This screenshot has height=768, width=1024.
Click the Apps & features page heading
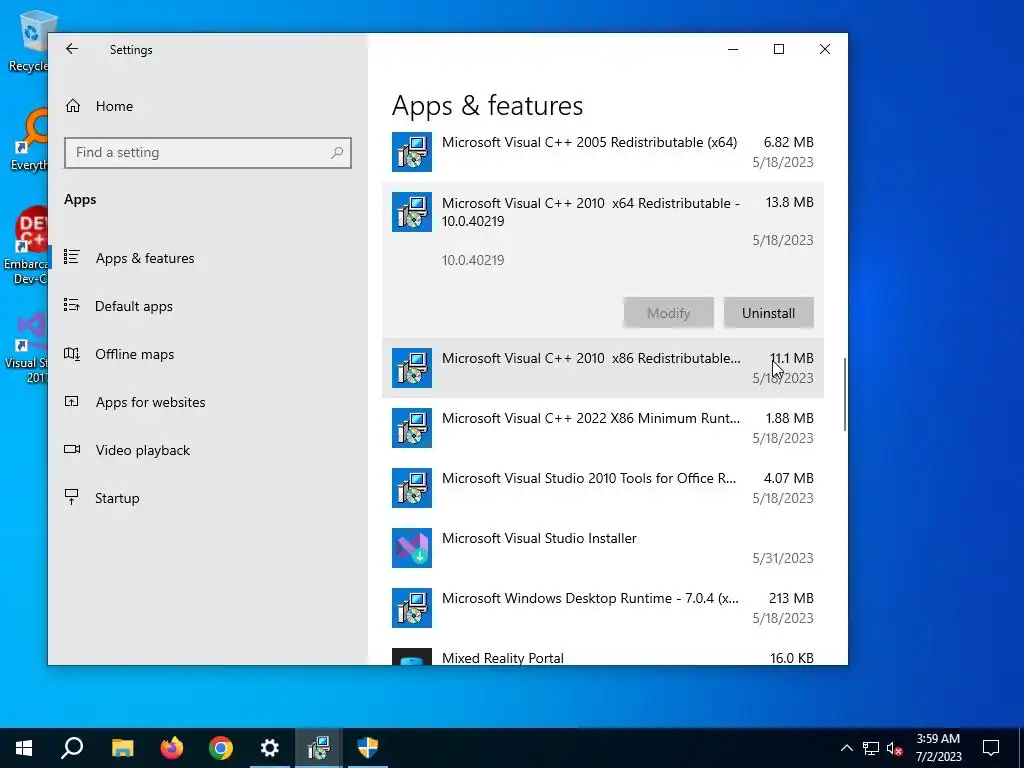[487, 106]
